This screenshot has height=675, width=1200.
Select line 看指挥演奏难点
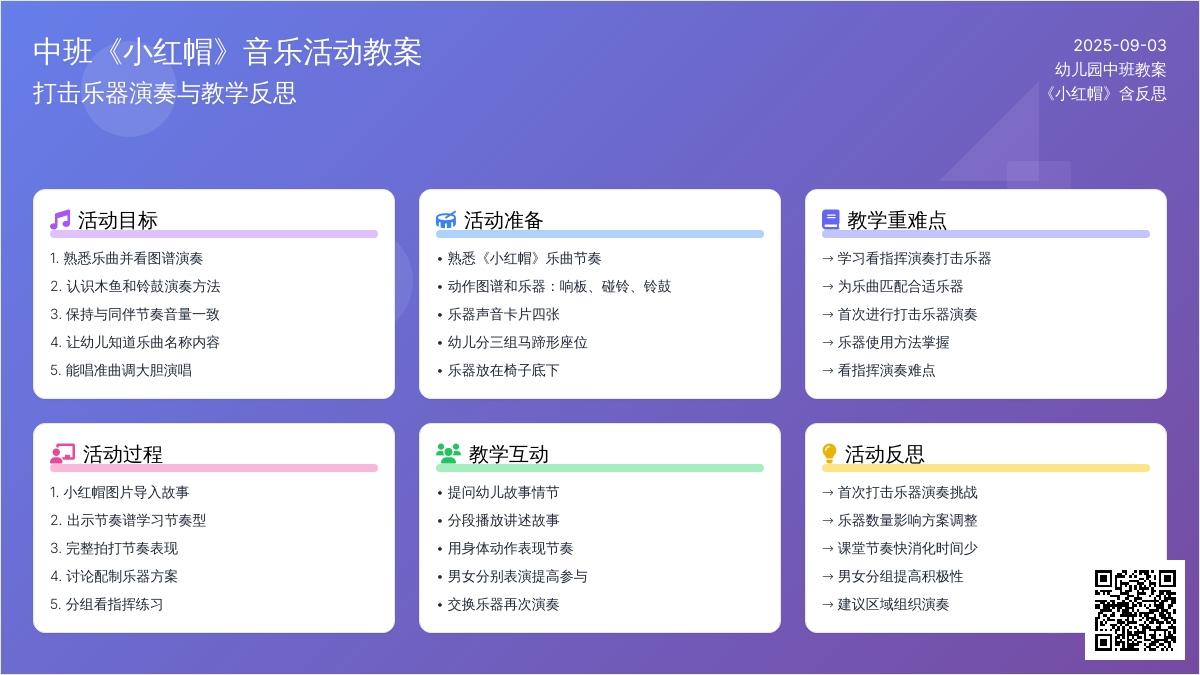point(879,370)
